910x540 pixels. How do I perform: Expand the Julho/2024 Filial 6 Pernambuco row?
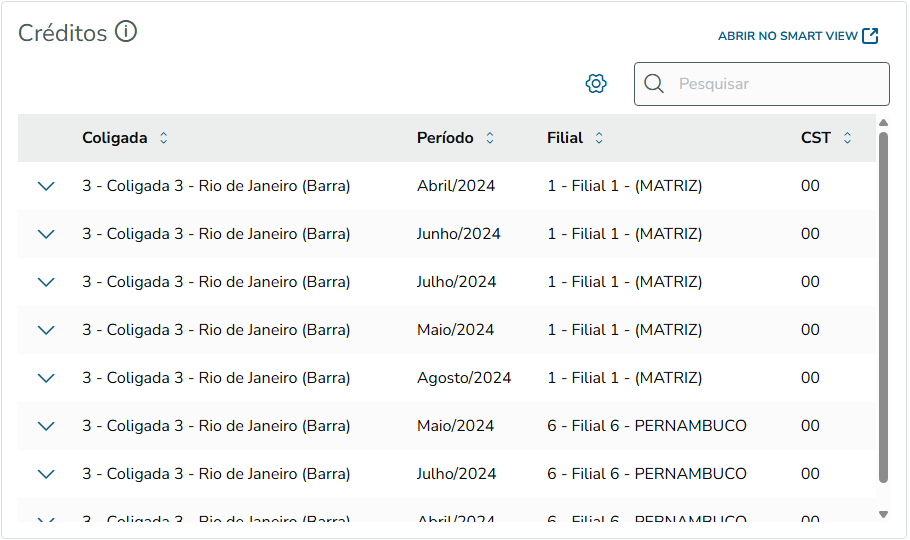pyautogui.click(x=45, y=474)
